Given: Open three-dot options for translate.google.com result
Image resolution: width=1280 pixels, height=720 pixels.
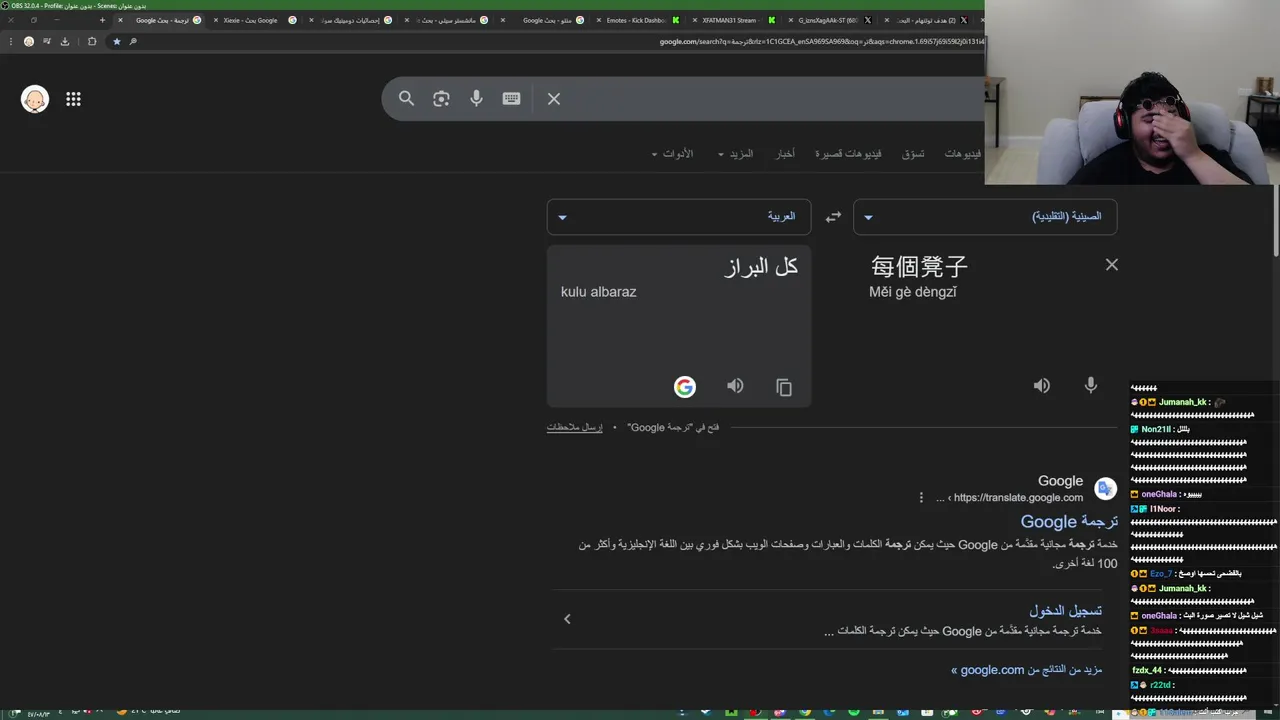Looking at the screenshot, I should (921, 497).
